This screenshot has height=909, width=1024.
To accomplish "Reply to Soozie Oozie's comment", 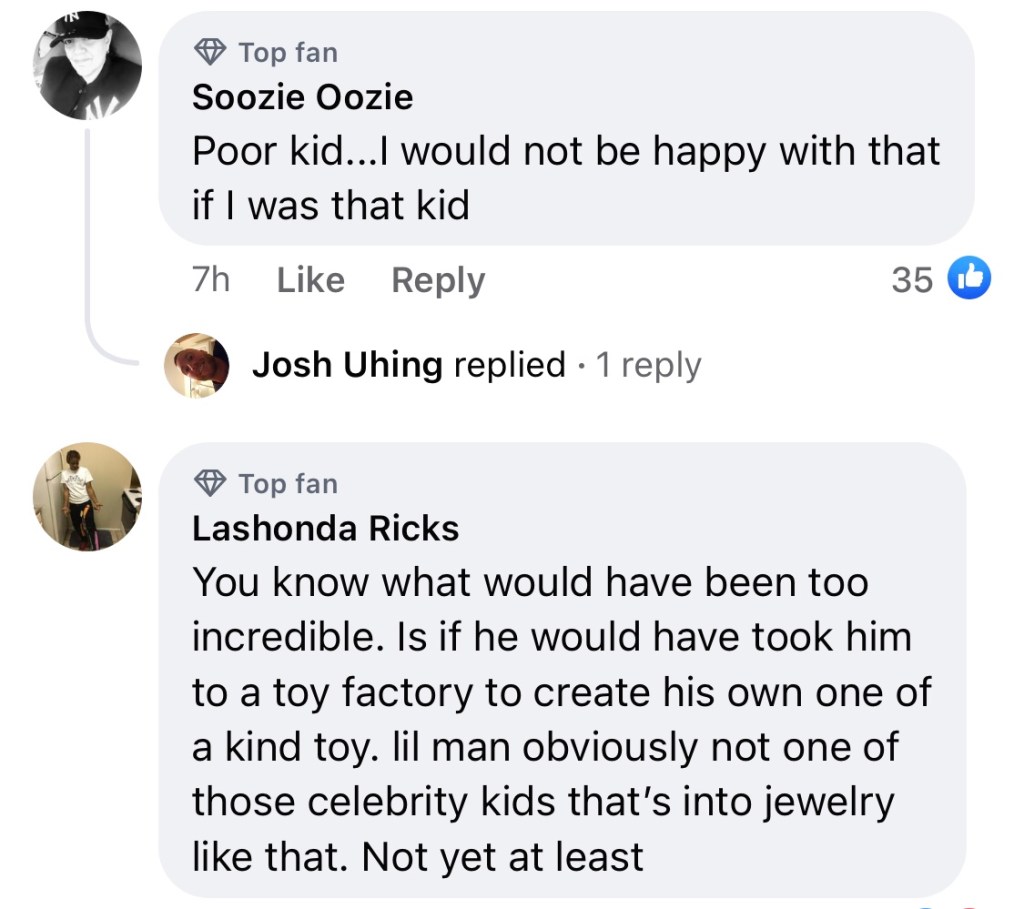I will pos(438,280).
